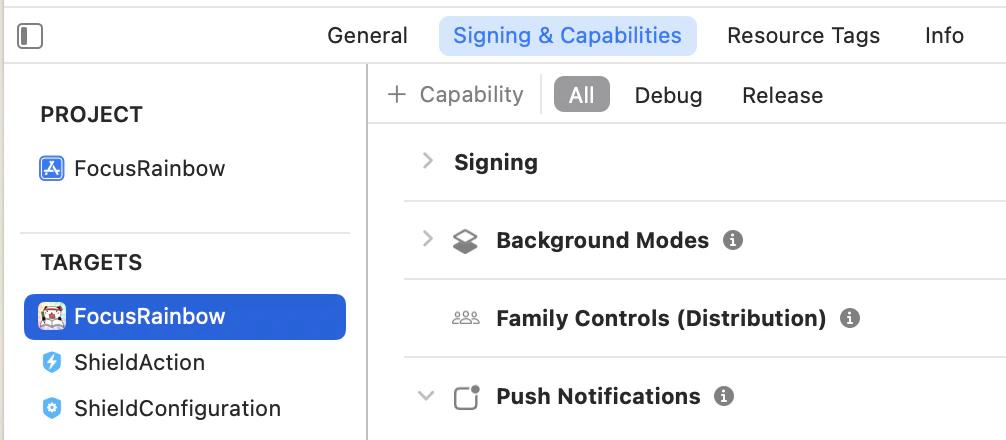Open the Resource Tags tab

pyautogui.click(x=803, y=36)
